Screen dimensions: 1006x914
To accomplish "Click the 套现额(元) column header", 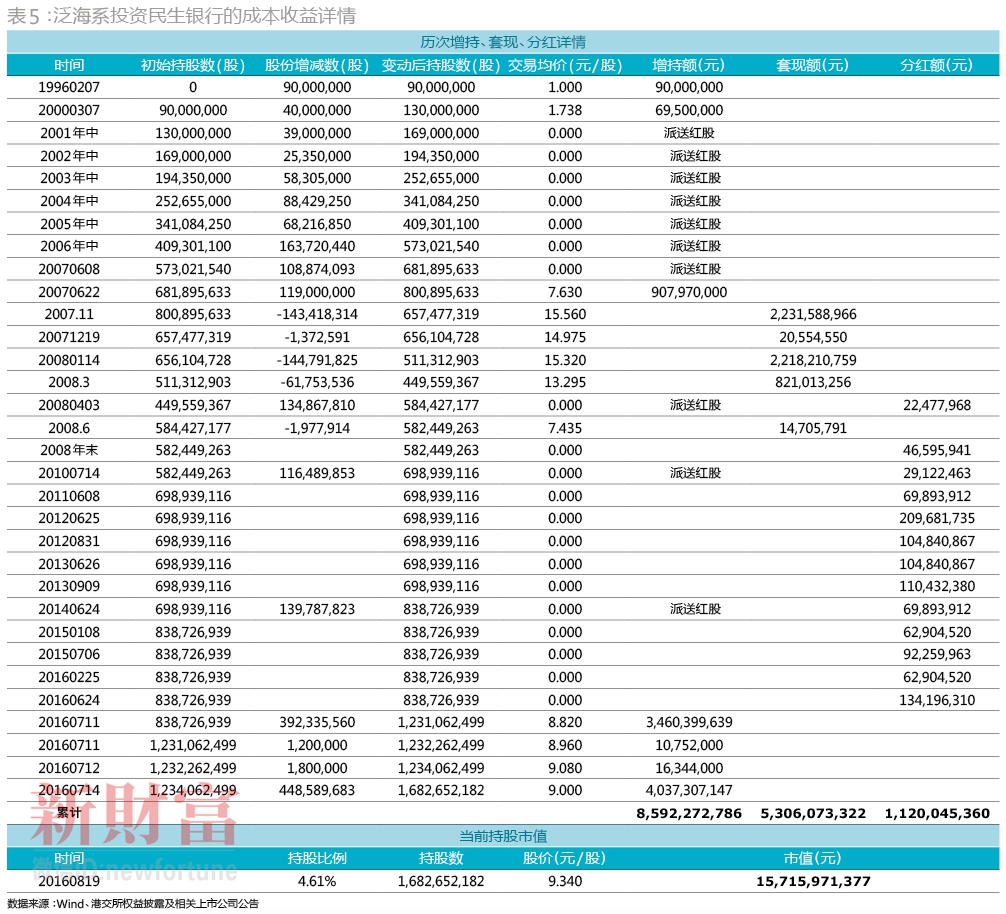I will pos(812,65).
